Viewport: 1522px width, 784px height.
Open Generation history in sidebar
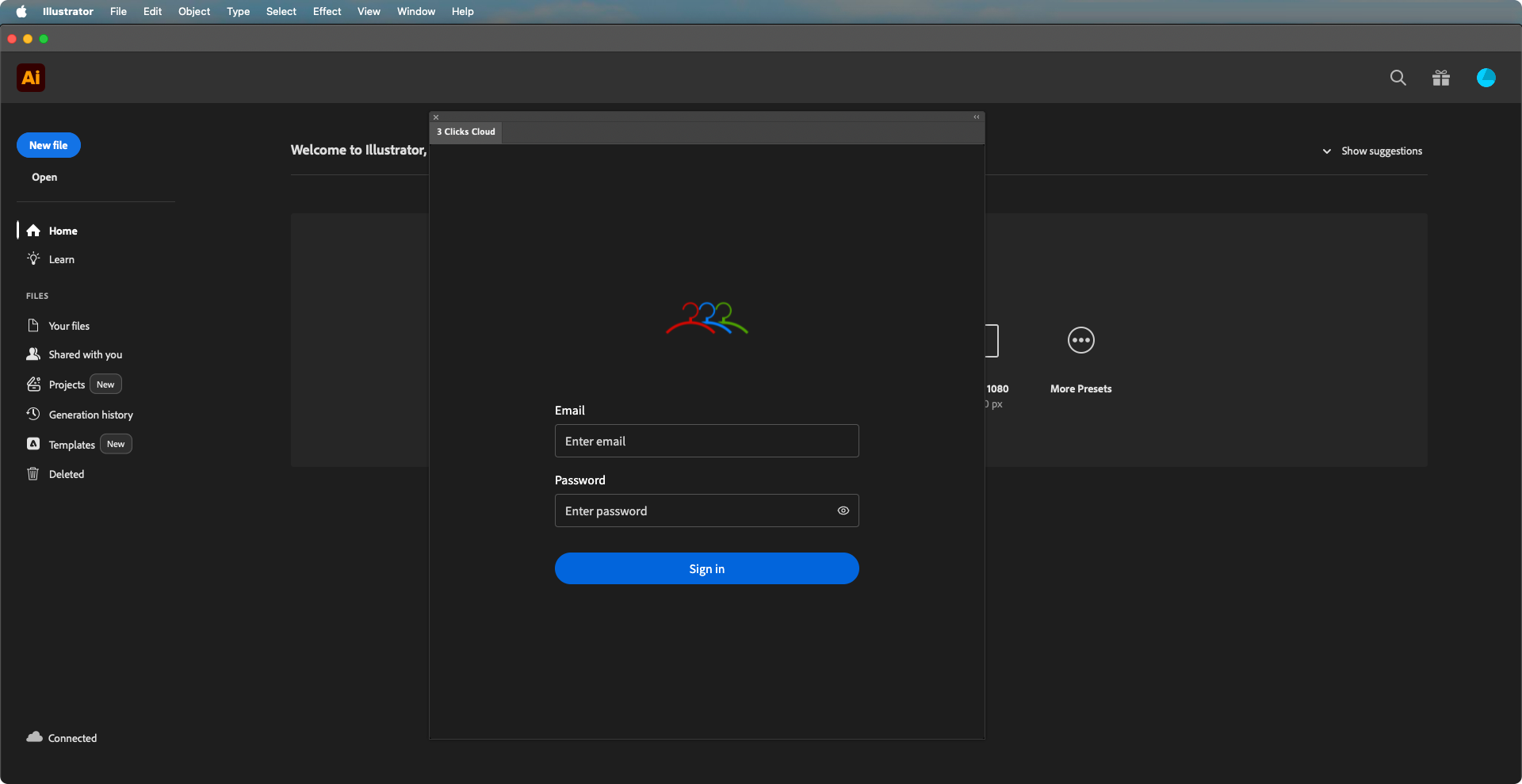[x=90, y=415]
